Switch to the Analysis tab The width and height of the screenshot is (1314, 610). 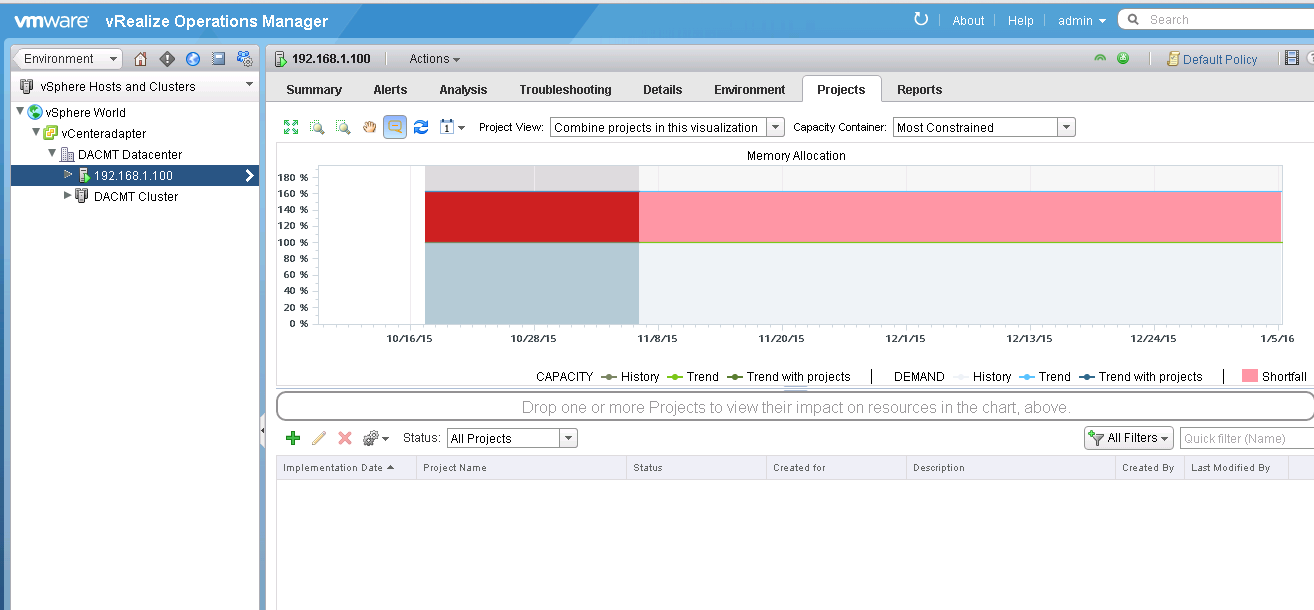pos(463,89)
